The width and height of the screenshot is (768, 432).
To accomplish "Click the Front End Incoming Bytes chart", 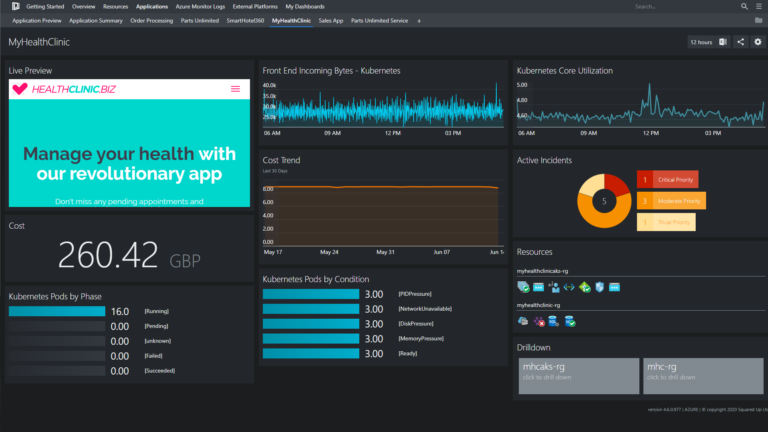I will coord(384,108).
